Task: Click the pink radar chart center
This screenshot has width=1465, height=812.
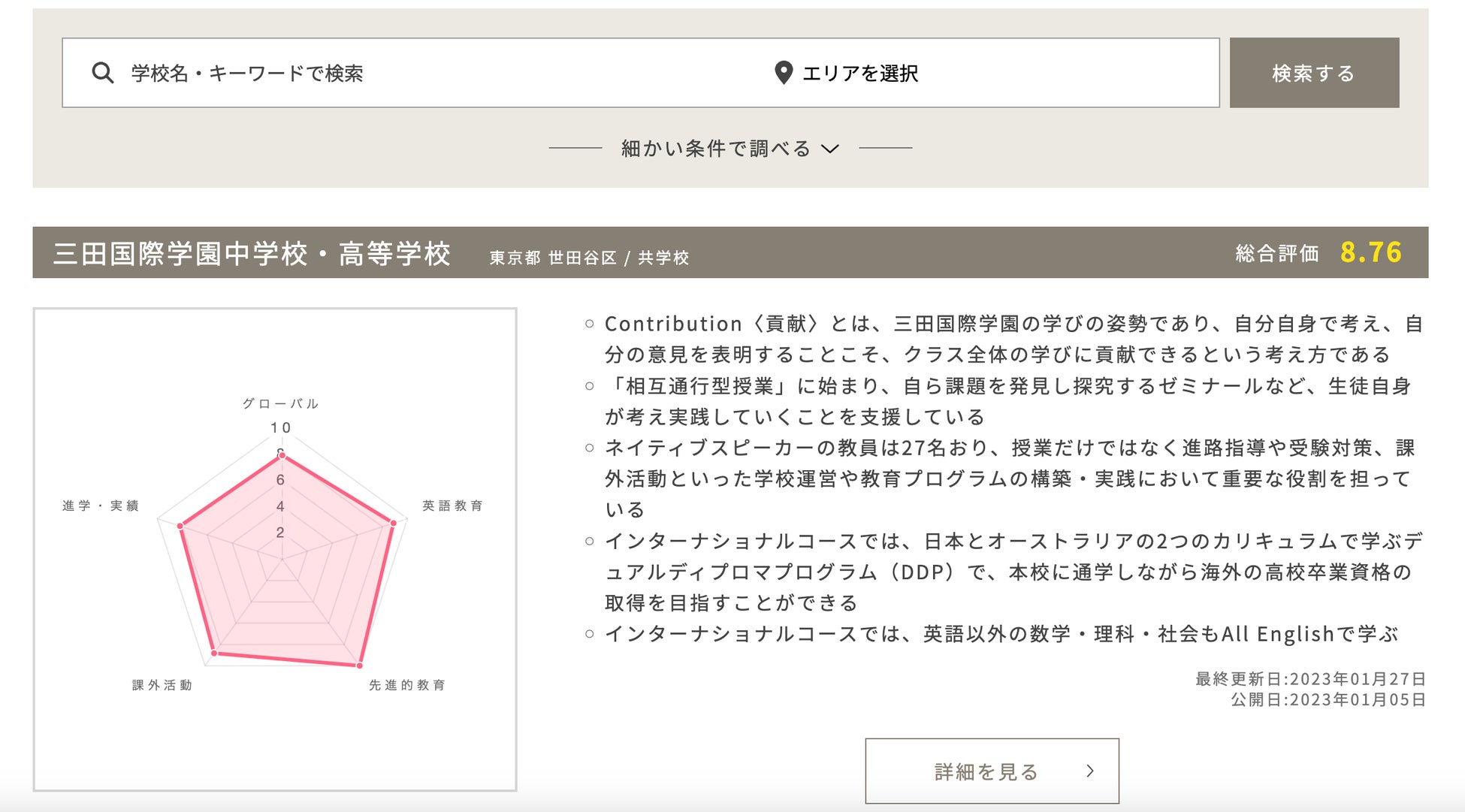Action: pyautogui.click(x=282, y=560)
